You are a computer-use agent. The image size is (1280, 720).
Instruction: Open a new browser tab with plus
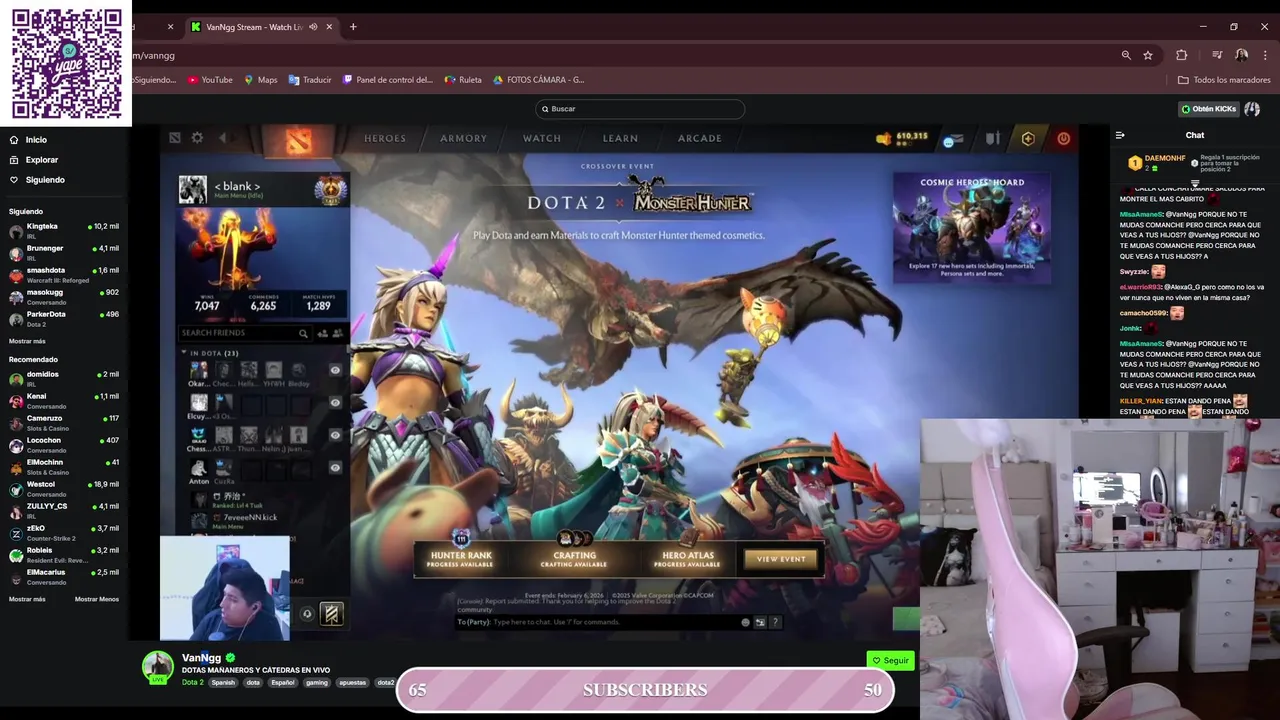pos(353,27)
